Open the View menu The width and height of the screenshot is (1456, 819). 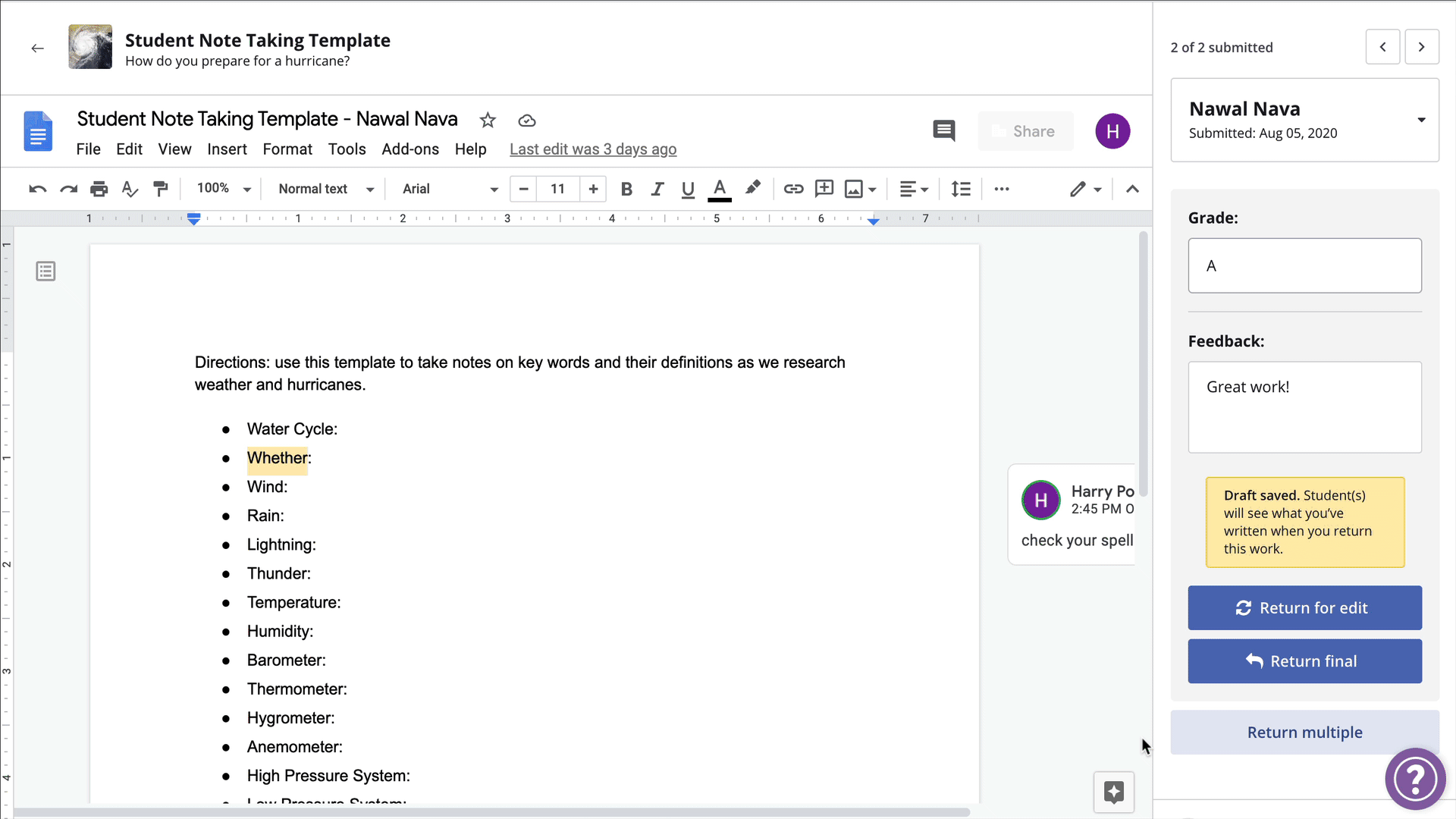(174, 149)
